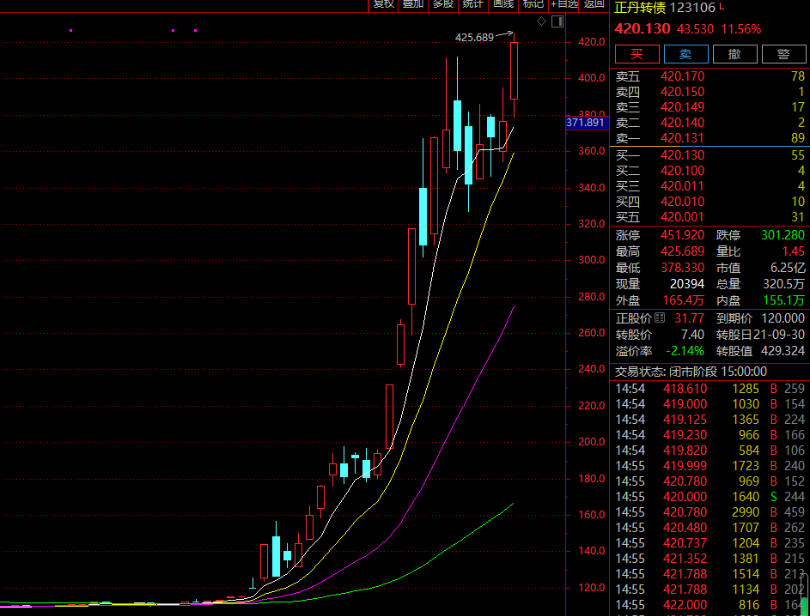The image size is (810, 616).
Task: Open the 统计 statistics tool
Action: click(x=472, y=4)
